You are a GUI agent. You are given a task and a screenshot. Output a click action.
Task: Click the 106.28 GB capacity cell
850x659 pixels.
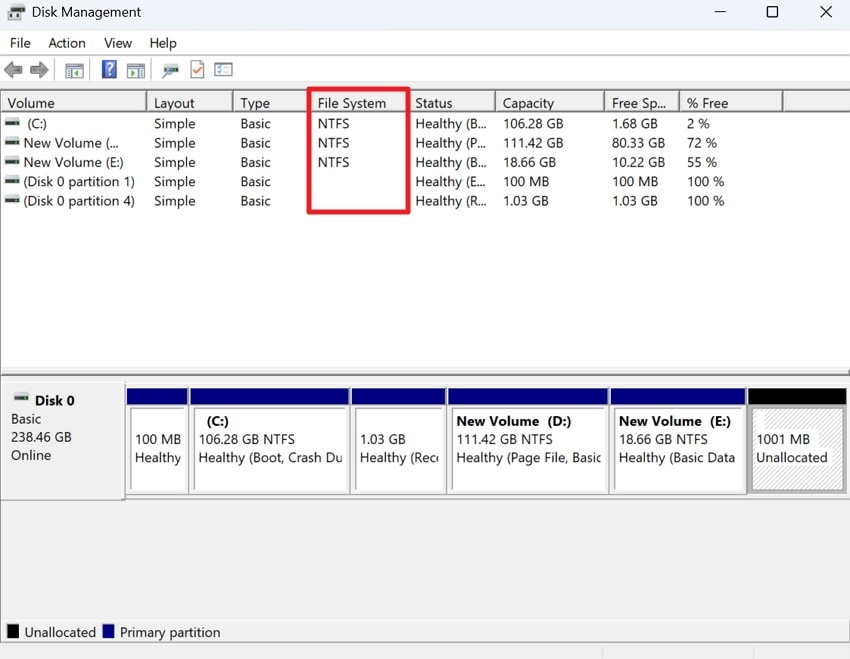coord(533,124)
